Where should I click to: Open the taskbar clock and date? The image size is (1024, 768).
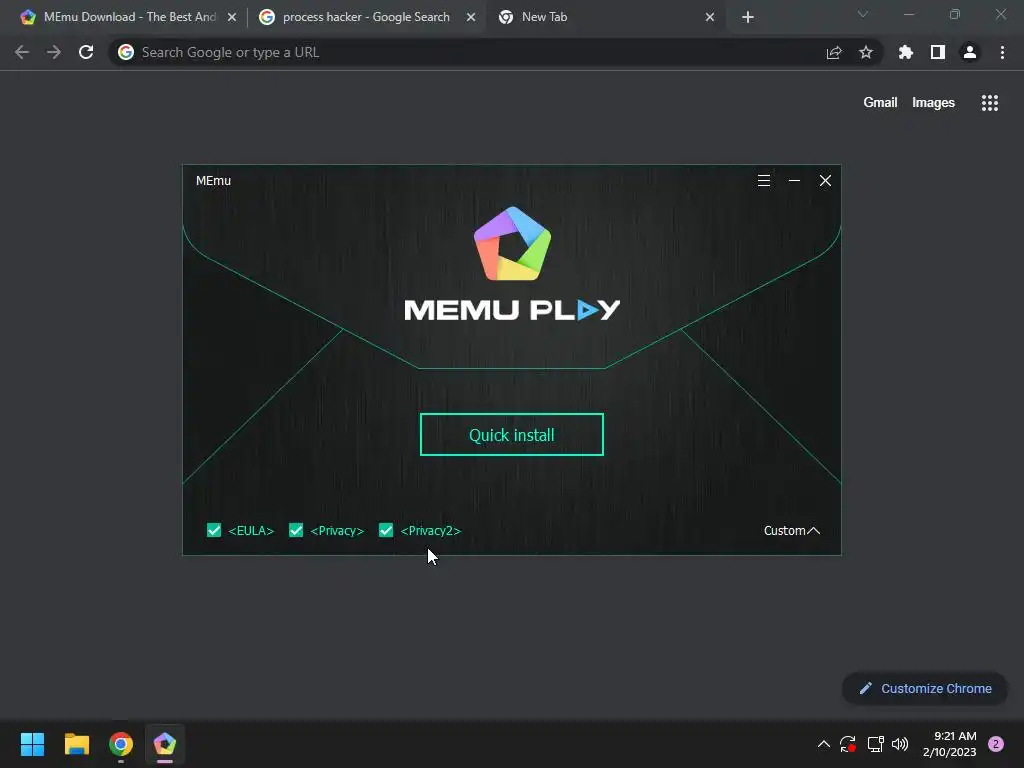pyautogui.click(x=949, y=744)
